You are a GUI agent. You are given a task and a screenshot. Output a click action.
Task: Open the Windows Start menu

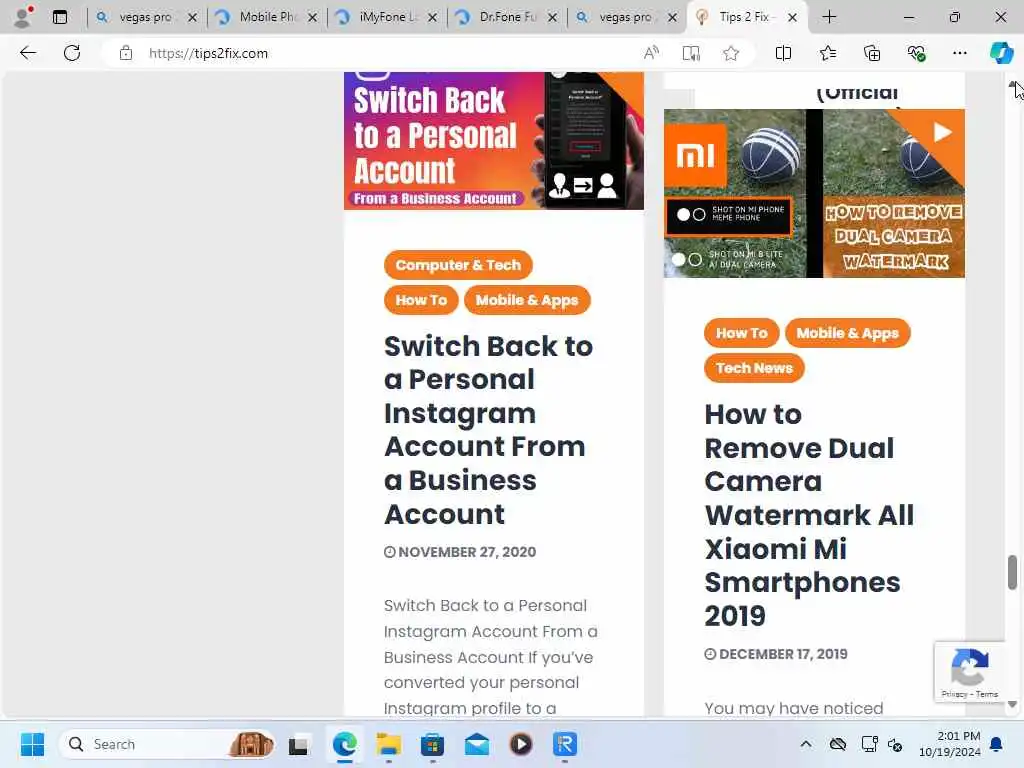tap(33, 744)
